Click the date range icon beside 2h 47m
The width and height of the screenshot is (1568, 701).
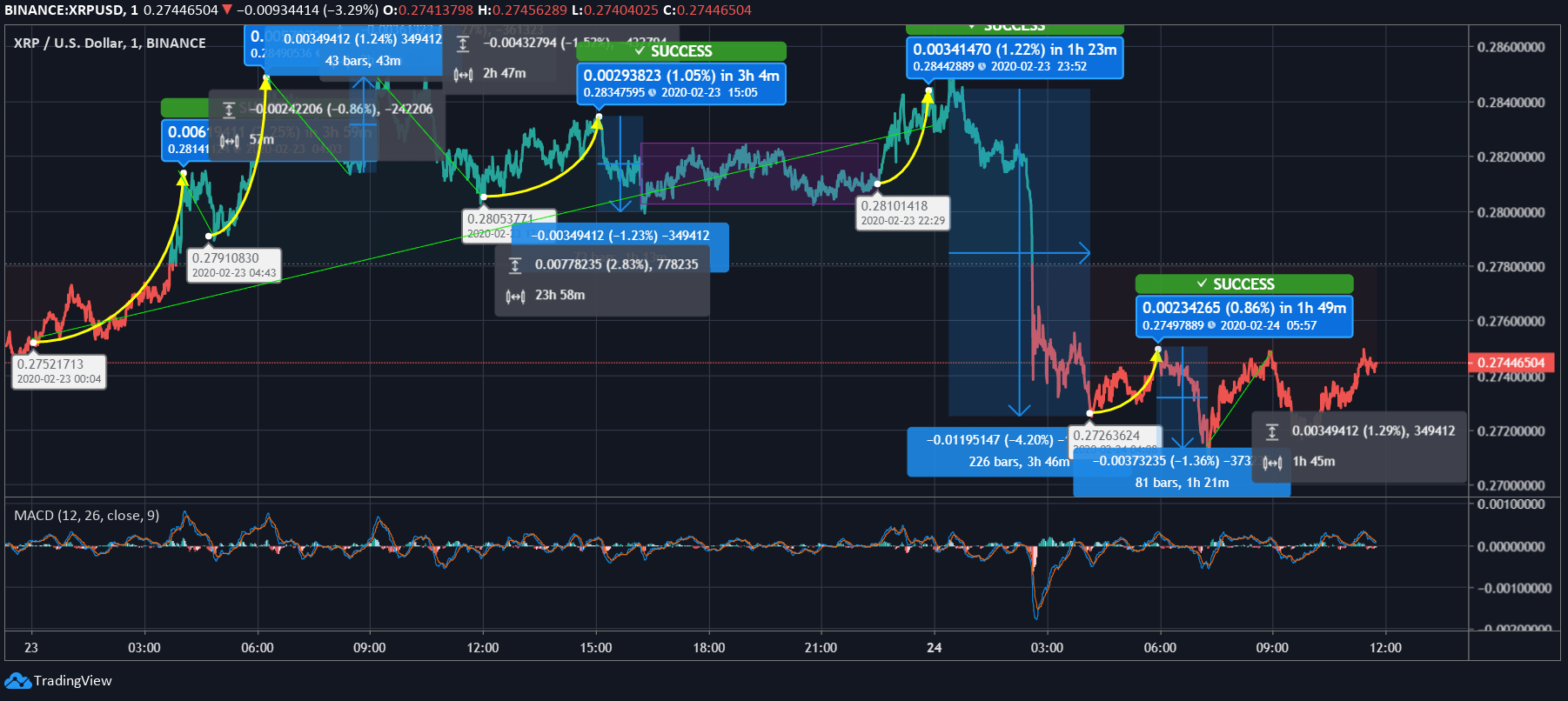[x=463, y=75]
